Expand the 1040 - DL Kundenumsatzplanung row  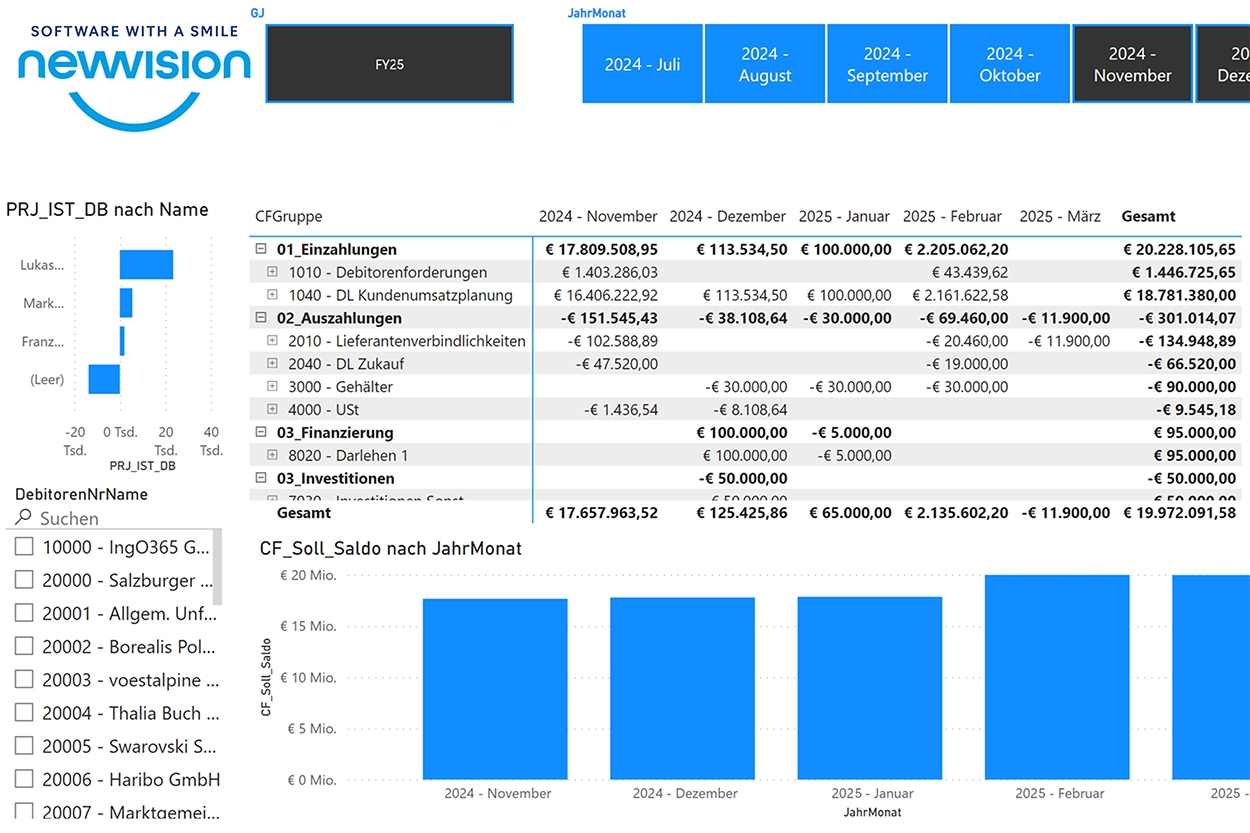pyautogui.click(x=272, y=295)
